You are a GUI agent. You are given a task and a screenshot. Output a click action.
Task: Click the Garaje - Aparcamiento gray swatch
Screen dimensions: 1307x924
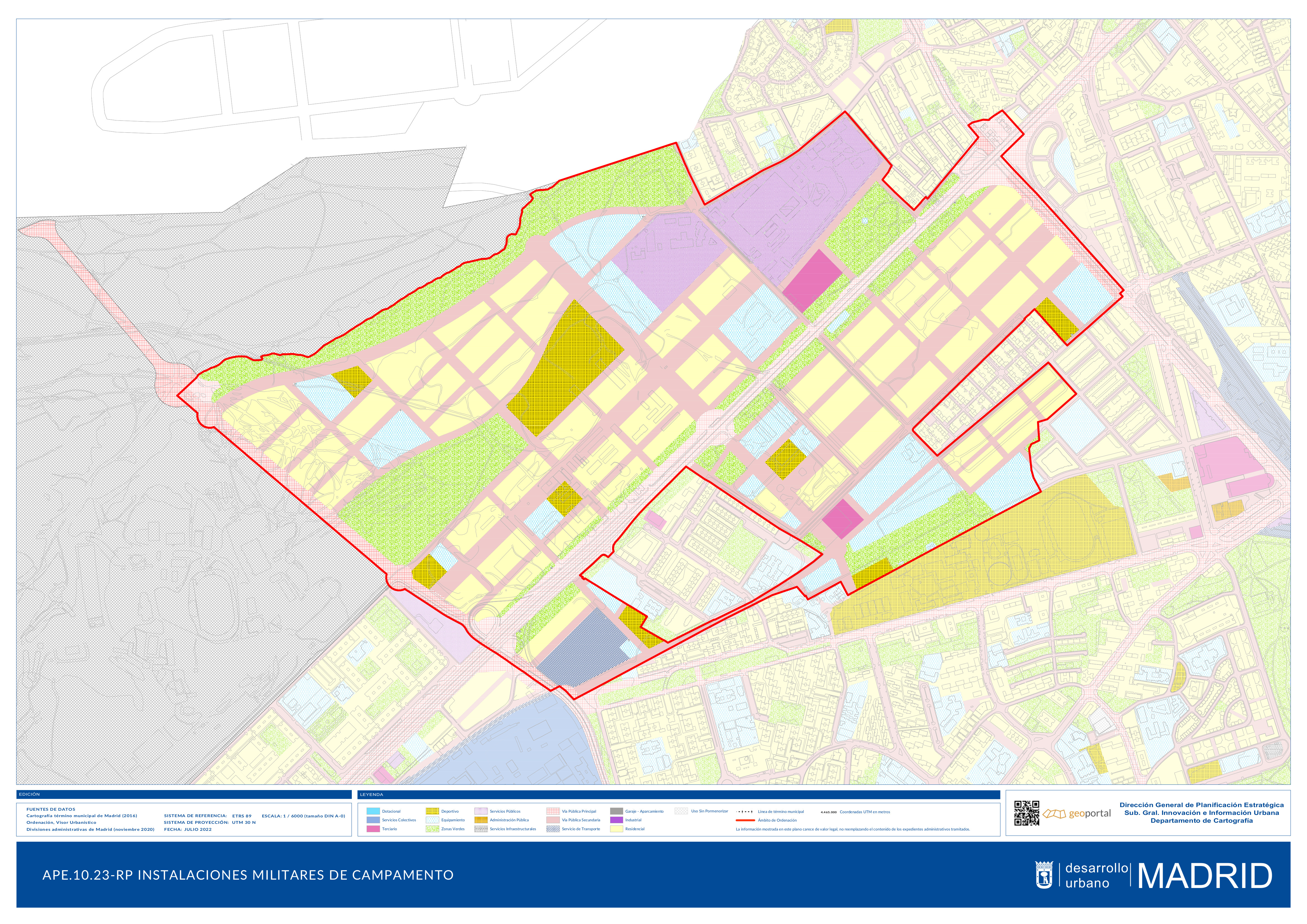click(x=616, y=811)
